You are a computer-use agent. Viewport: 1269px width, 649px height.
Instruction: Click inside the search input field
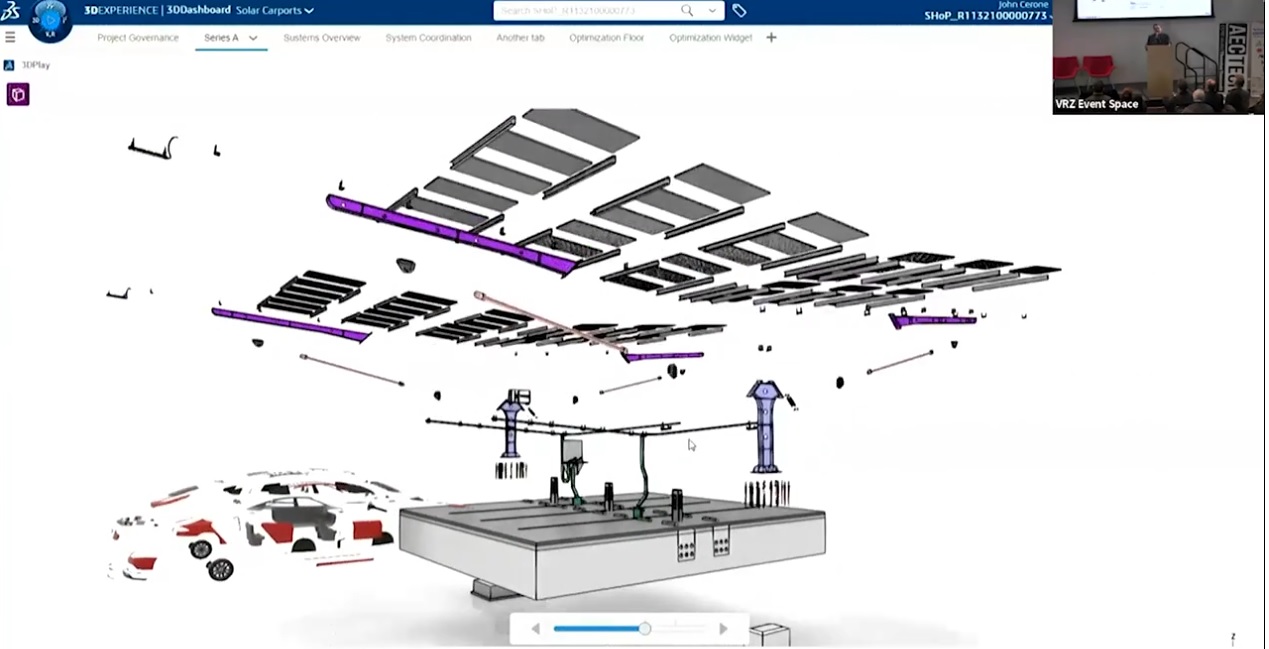585,11
